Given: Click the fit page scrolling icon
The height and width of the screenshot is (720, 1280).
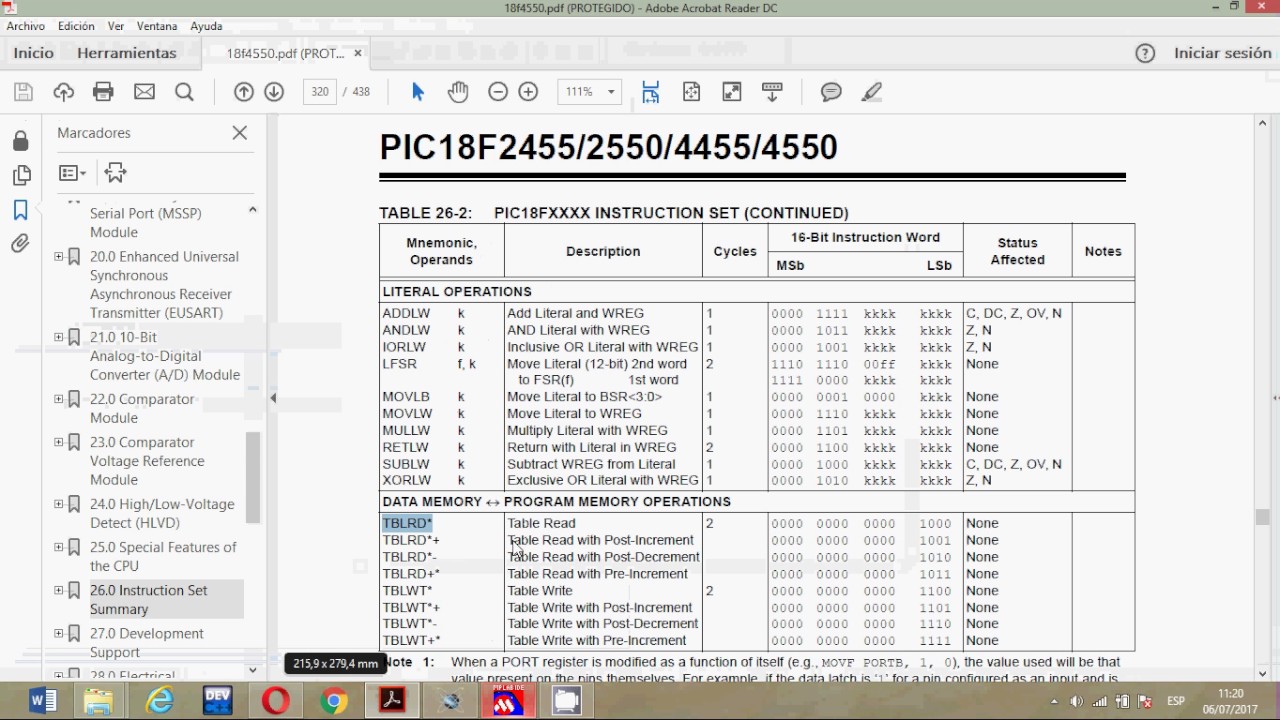Looking at the screenshot, I should click(x=651, y=92).
